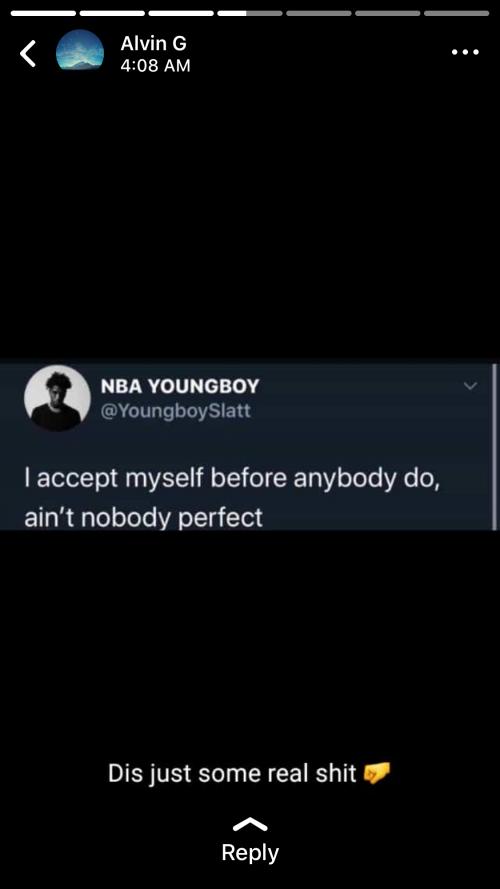Tap the upward chevron above Reply
This screenshot has width=500, height=889.
click(x=250, y=825)
